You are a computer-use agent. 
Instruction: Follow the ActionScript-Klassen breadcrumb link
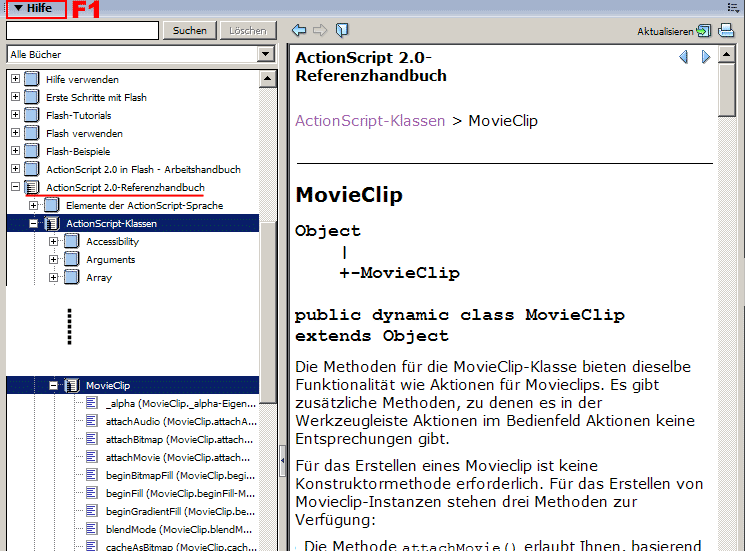click(370, 121)
